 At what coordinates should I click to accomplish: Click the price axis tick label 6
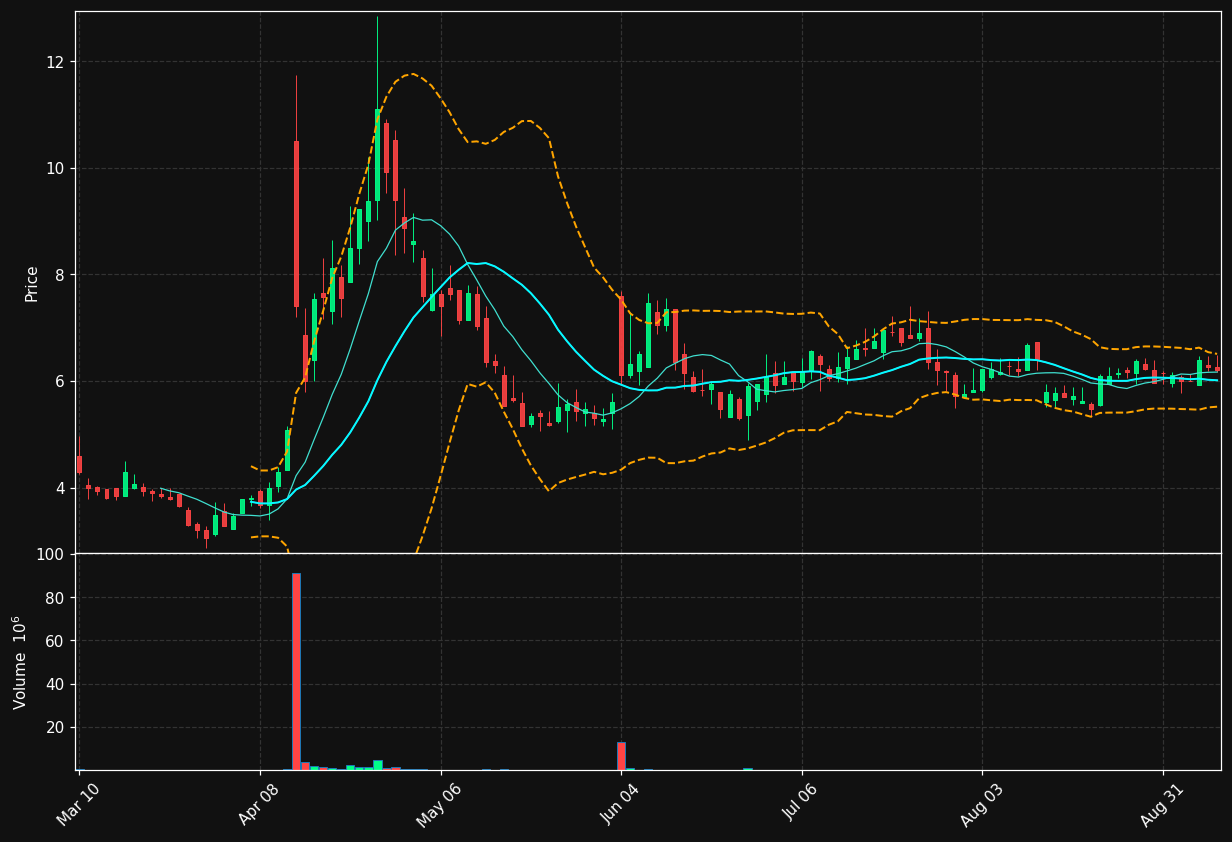pos(59,381)
